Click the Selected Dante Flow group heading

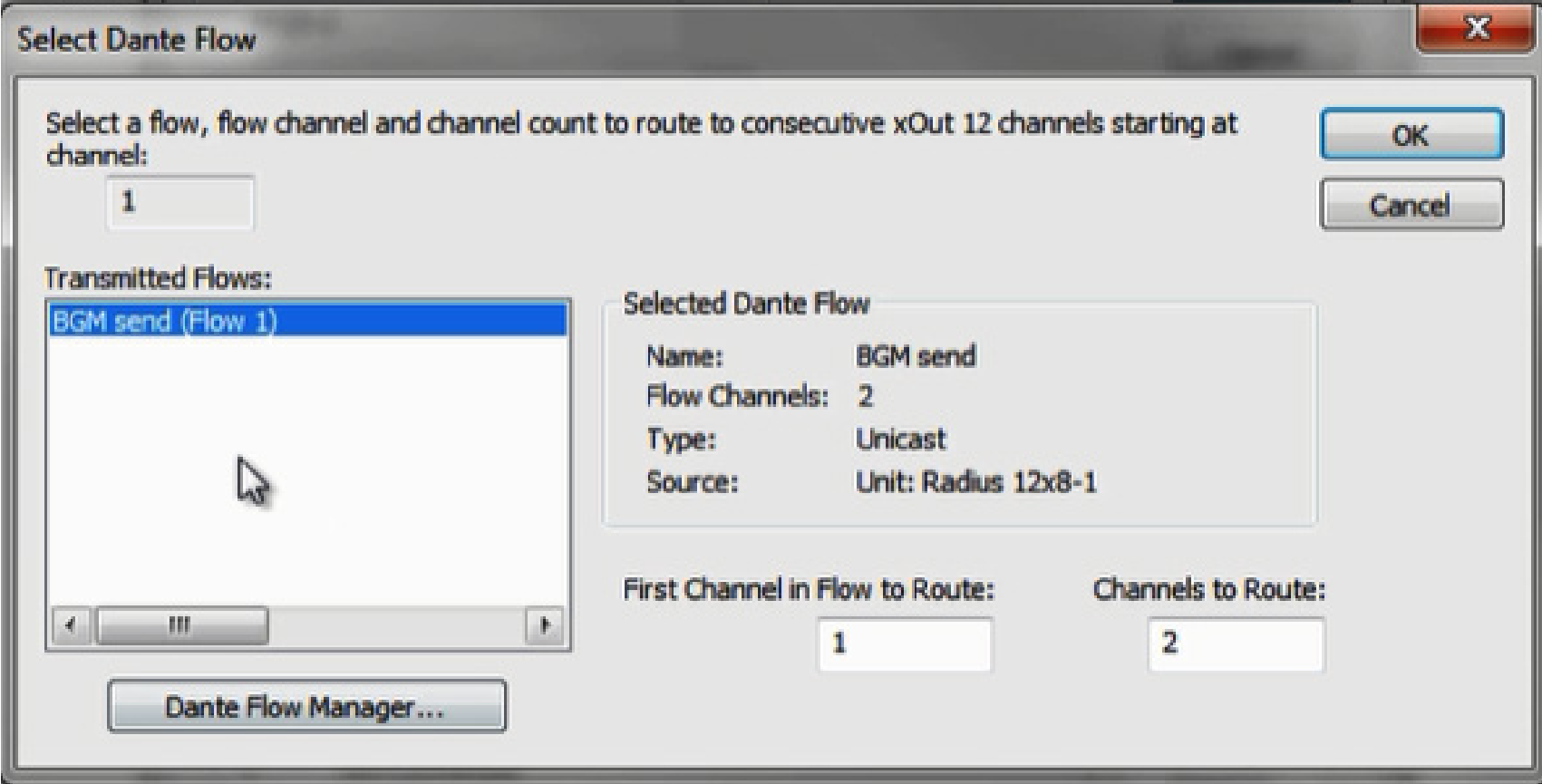(x=745, y=304)
